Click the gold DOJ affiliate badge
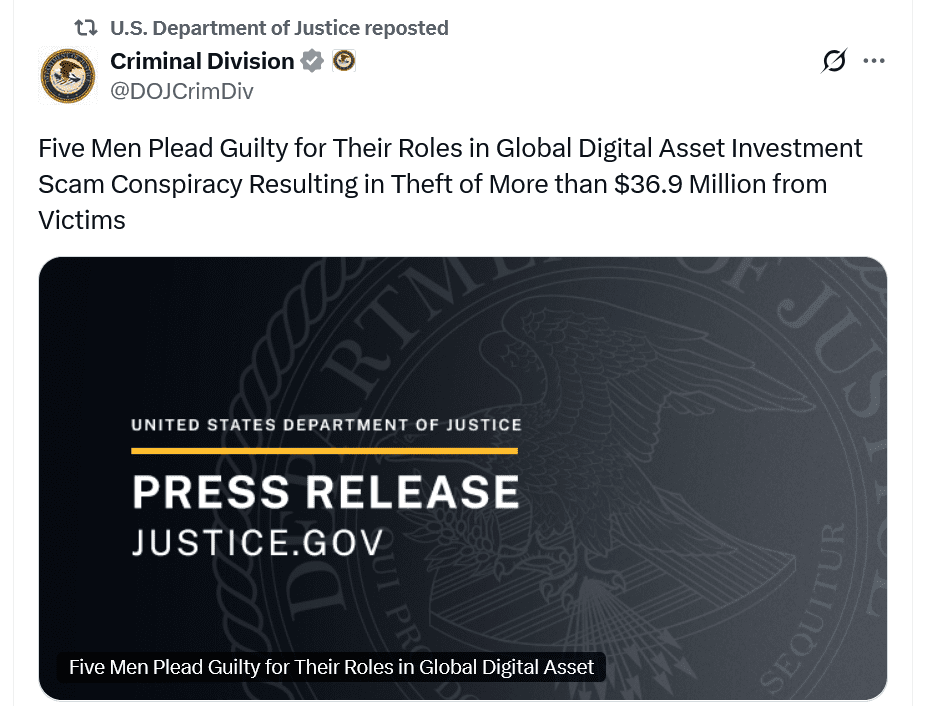925x706 pixels. point(344,60)
